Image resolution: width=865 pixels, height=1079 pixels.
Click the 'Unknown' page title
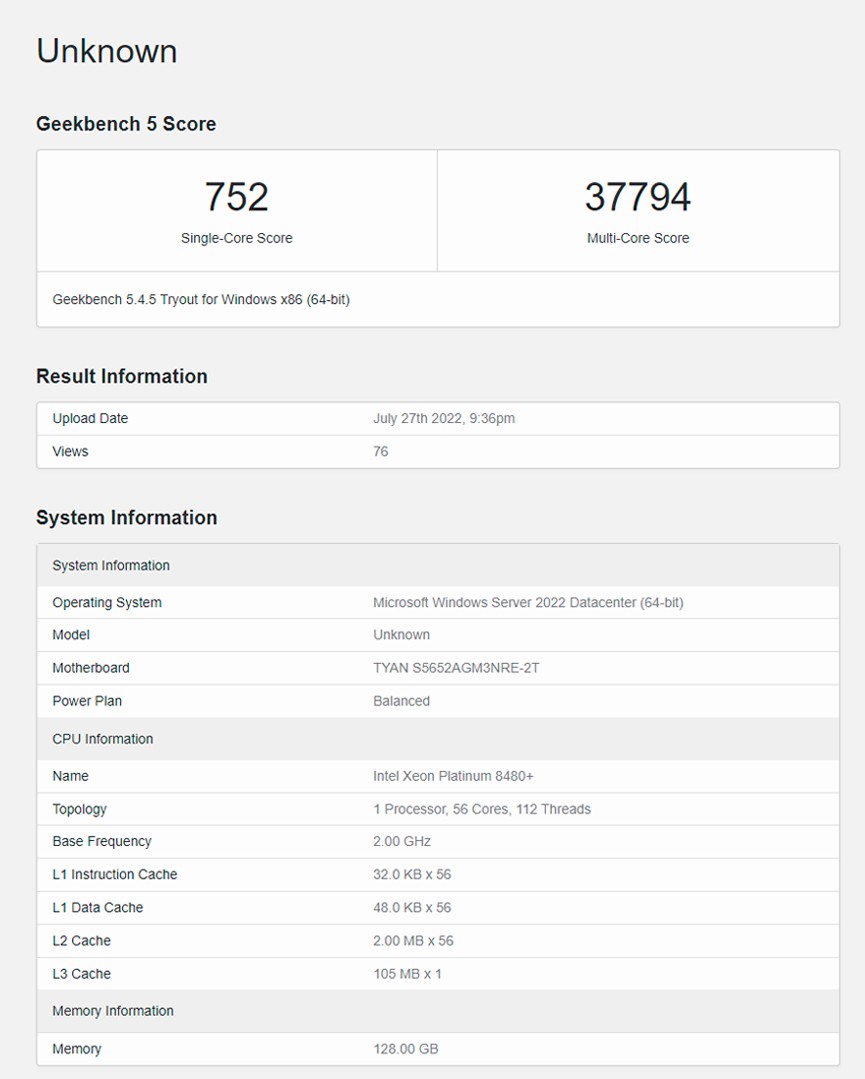(x=107, y=52)
